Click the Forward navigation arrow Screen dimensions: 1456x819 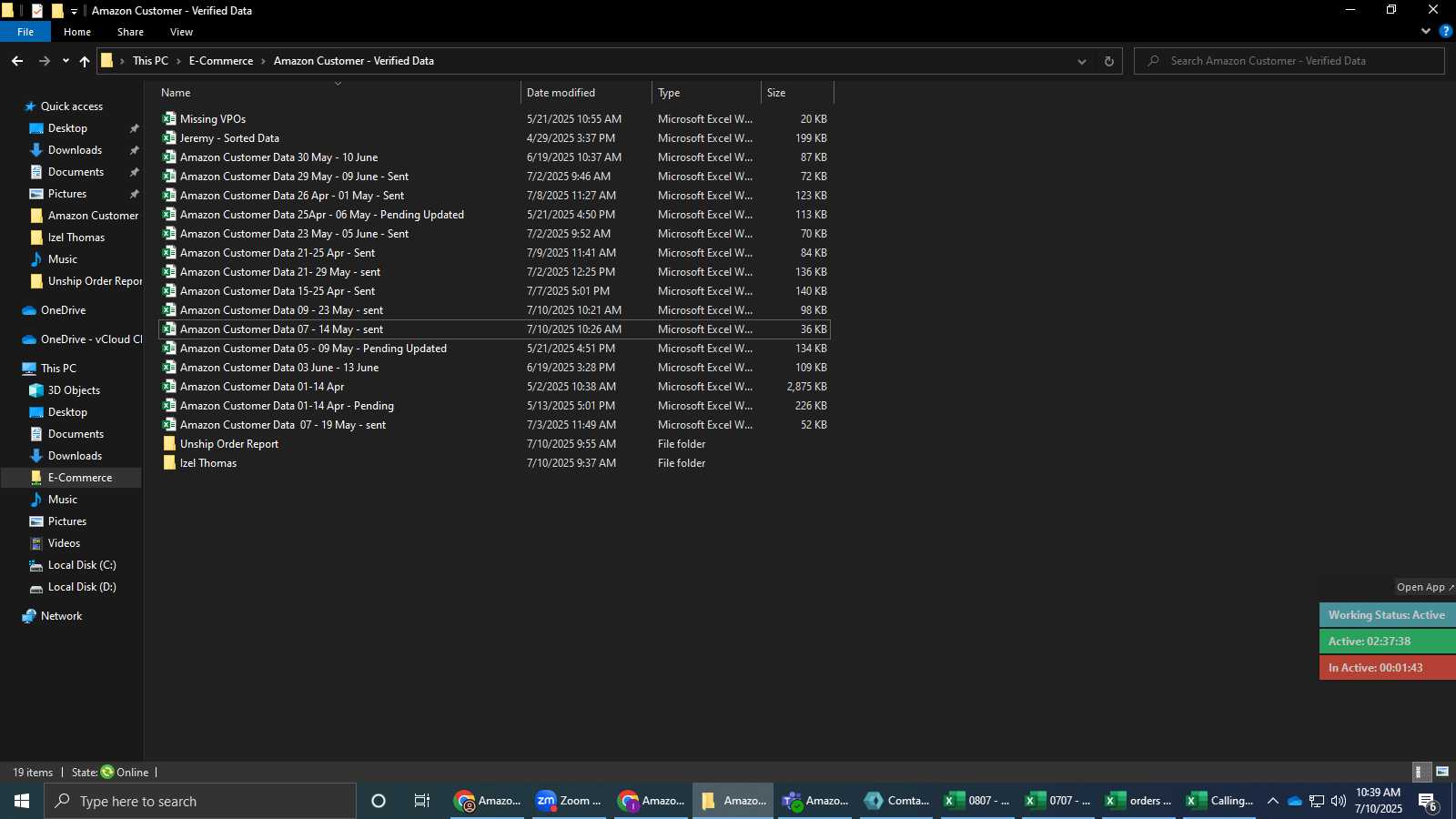click(44, 61)
